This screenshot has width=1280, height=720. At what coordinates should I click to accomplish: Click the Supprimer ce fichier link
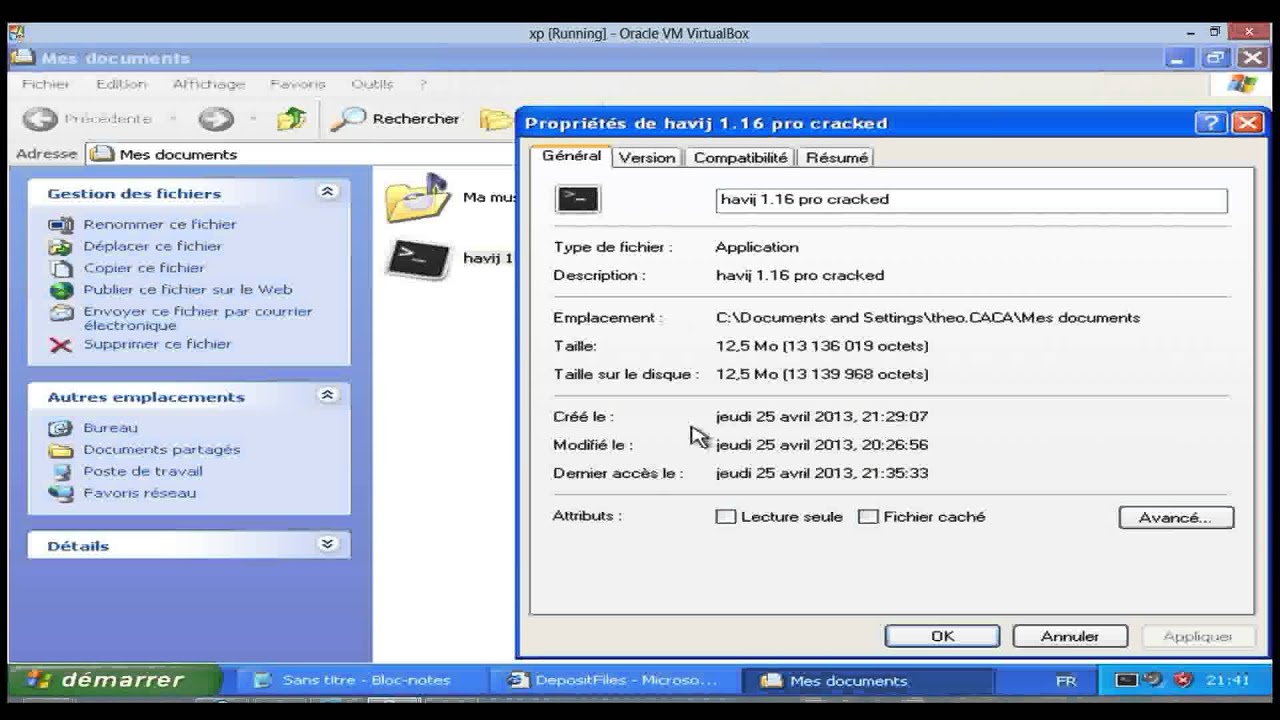pos(157,344)
